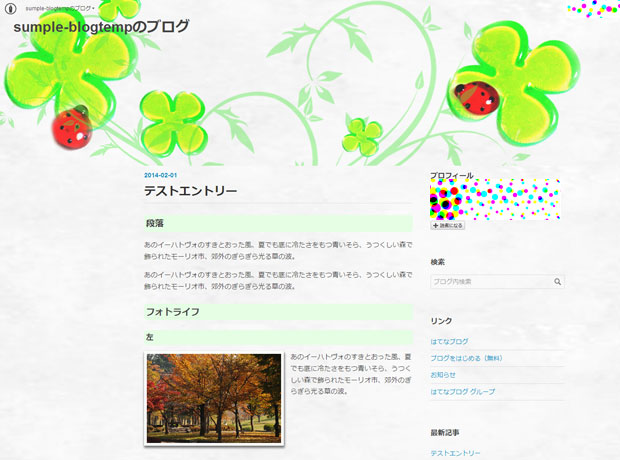Click the colorful dotted profile image
Image resolution: width=620 pixels, height=460 pixels.
click(494, 199)
